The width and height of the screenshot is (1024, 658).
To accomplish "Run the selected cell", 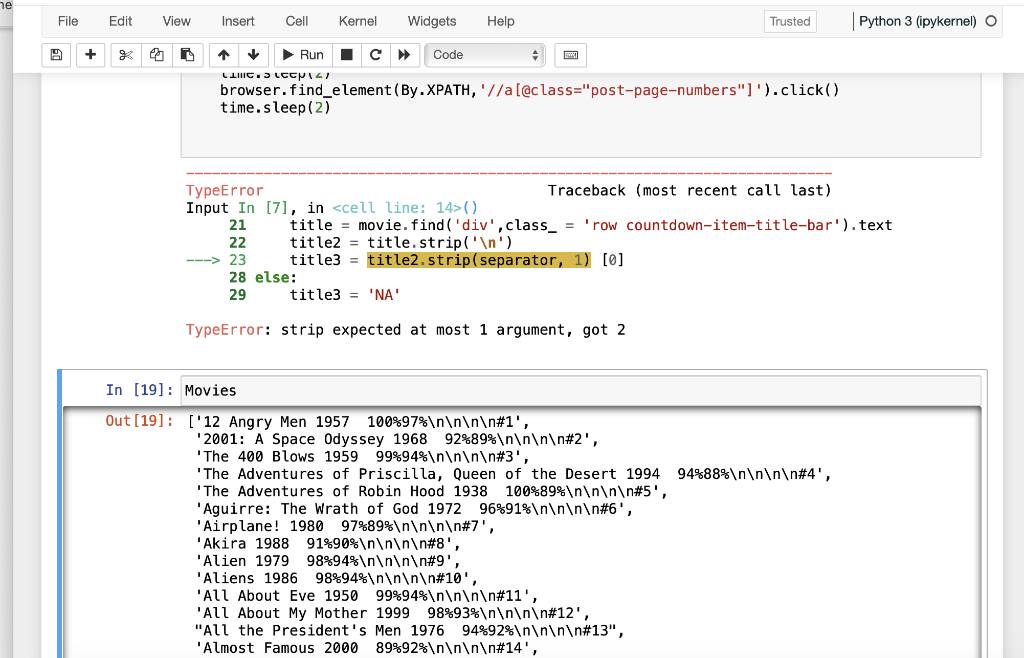I will click(x=303, y=55).
